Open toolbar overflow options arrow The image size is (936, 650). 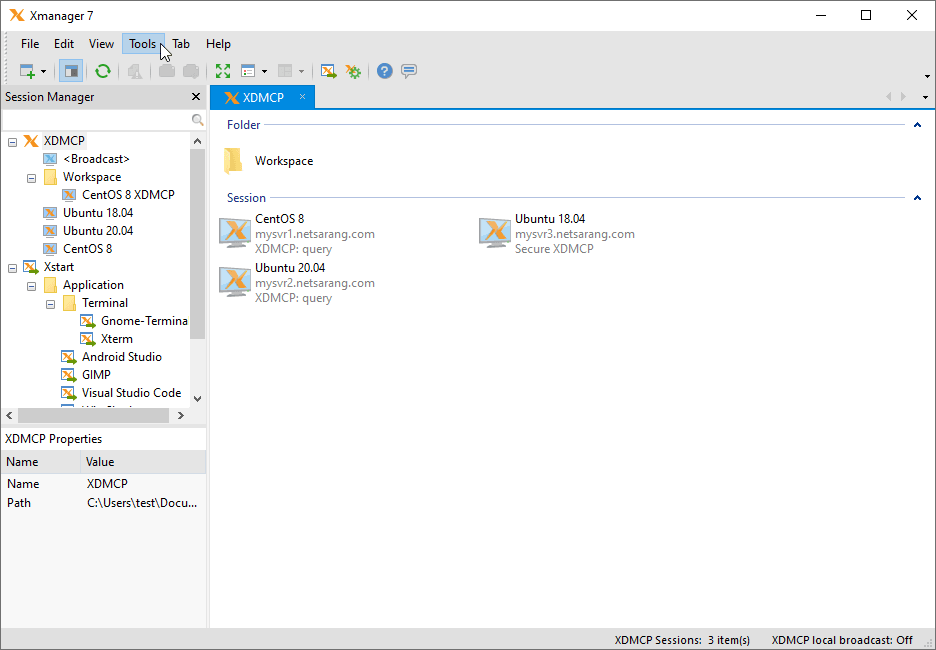[x=927, y=76]
